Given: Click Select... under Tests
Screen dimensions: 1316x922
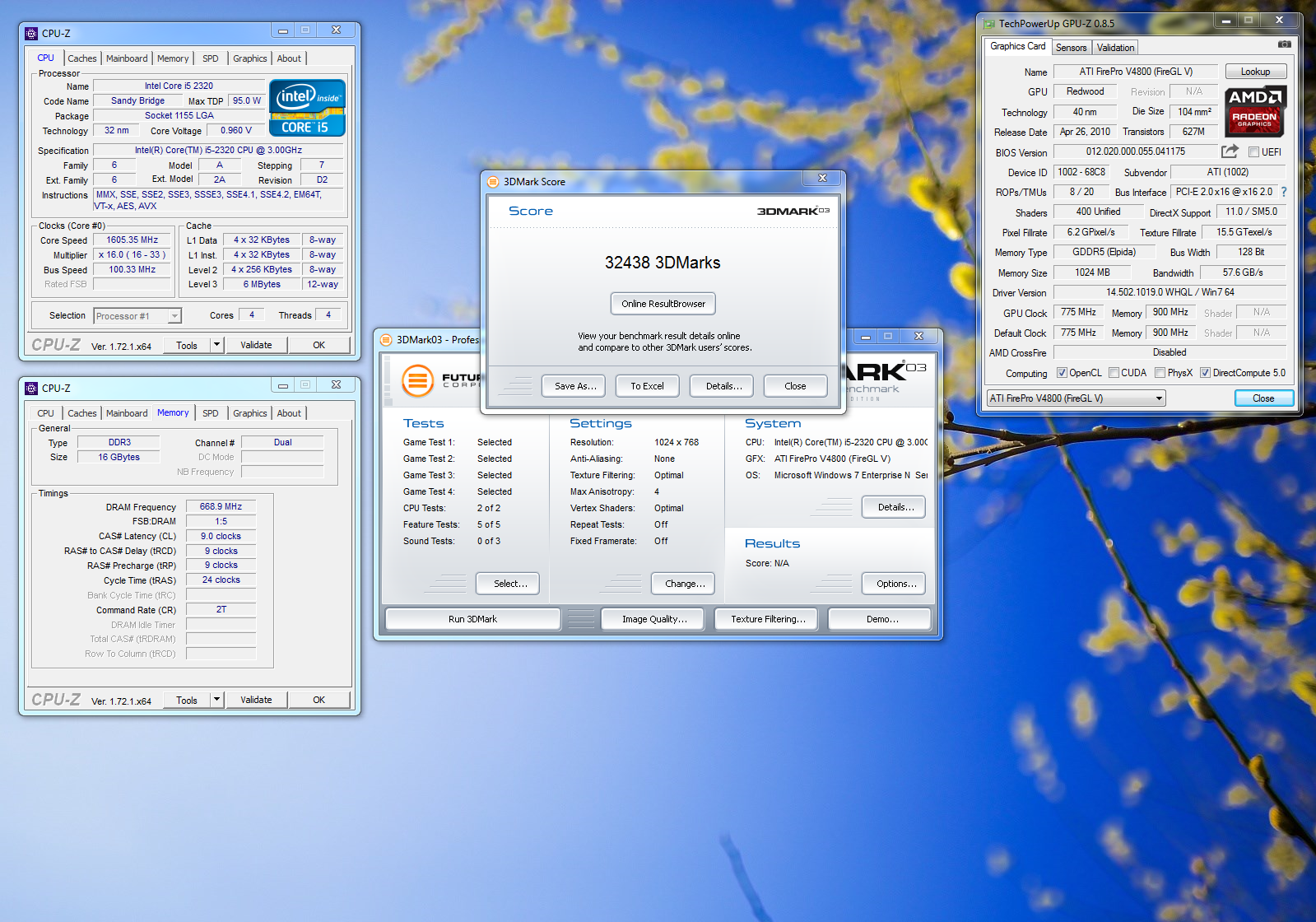Looking at the screenshot, I should [509, 584].
